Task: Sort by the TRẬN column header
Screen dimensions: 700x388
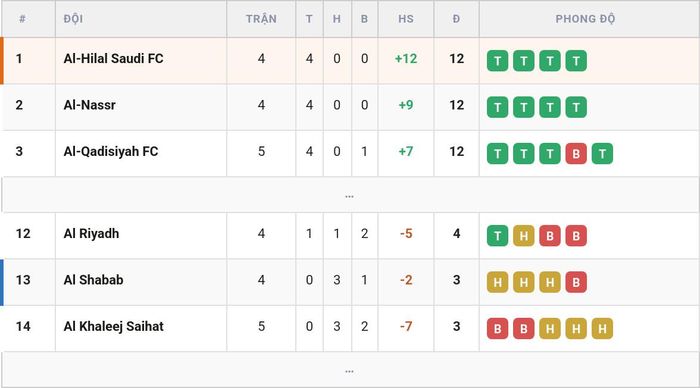Action: tap(261, 19)
